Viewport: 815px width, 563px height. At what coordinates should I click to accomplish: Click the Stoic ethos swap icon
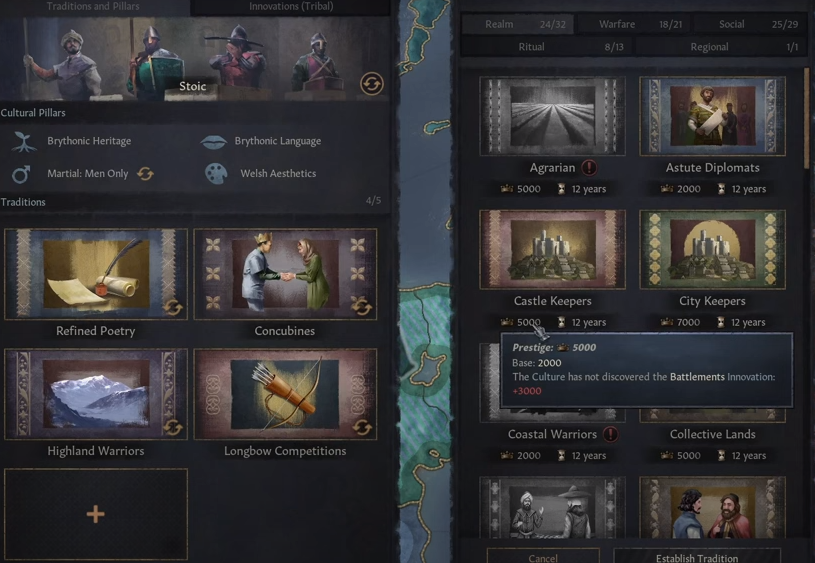click(x=372, y=83)
